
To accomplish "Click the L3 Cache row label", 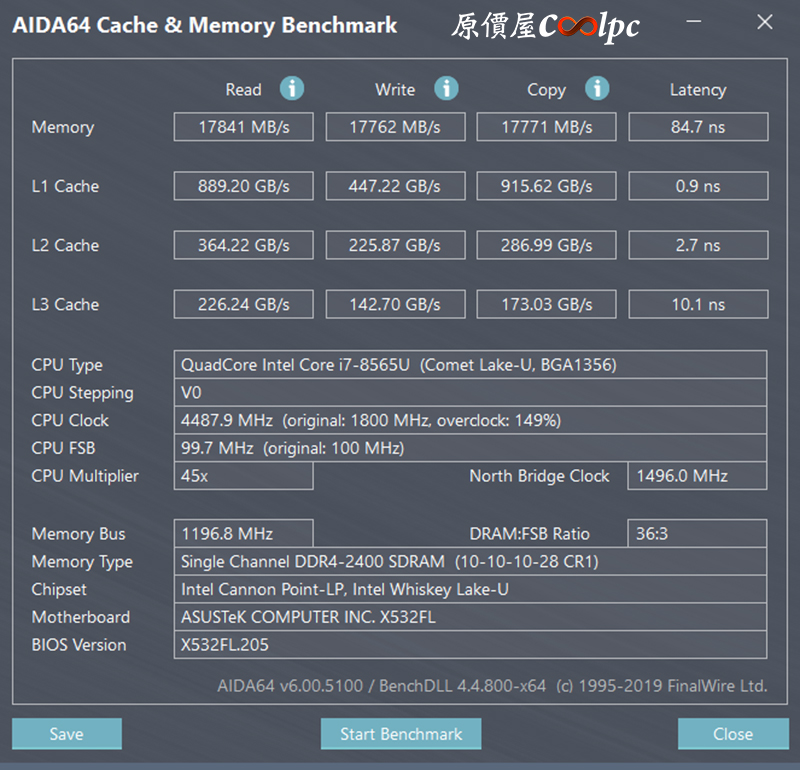I will [65, 305].
